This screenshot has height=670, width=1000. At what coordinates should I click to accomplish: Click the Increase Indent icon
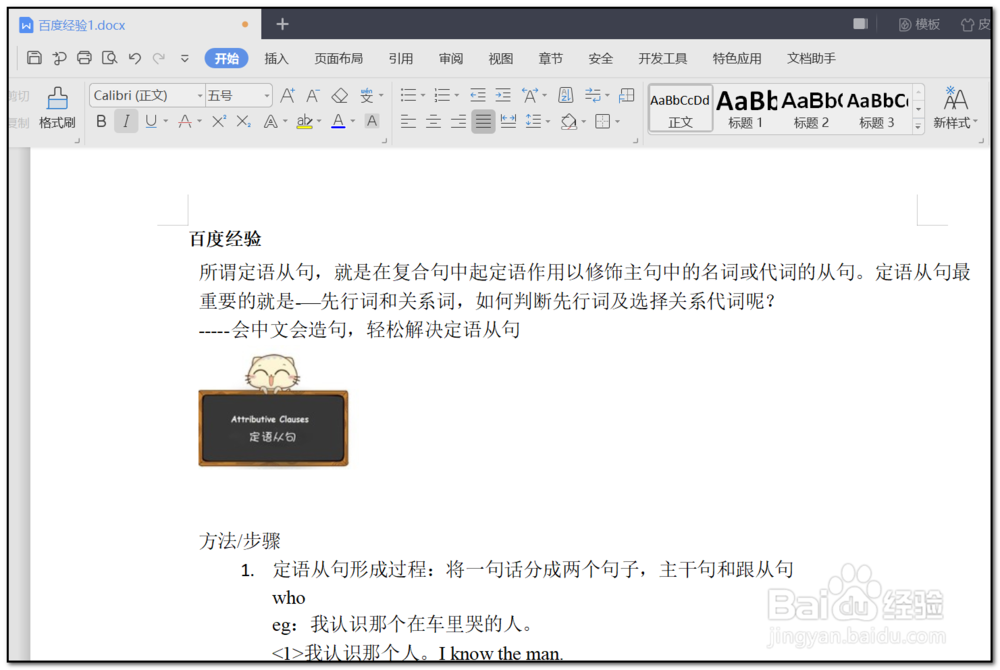(503, 94)
